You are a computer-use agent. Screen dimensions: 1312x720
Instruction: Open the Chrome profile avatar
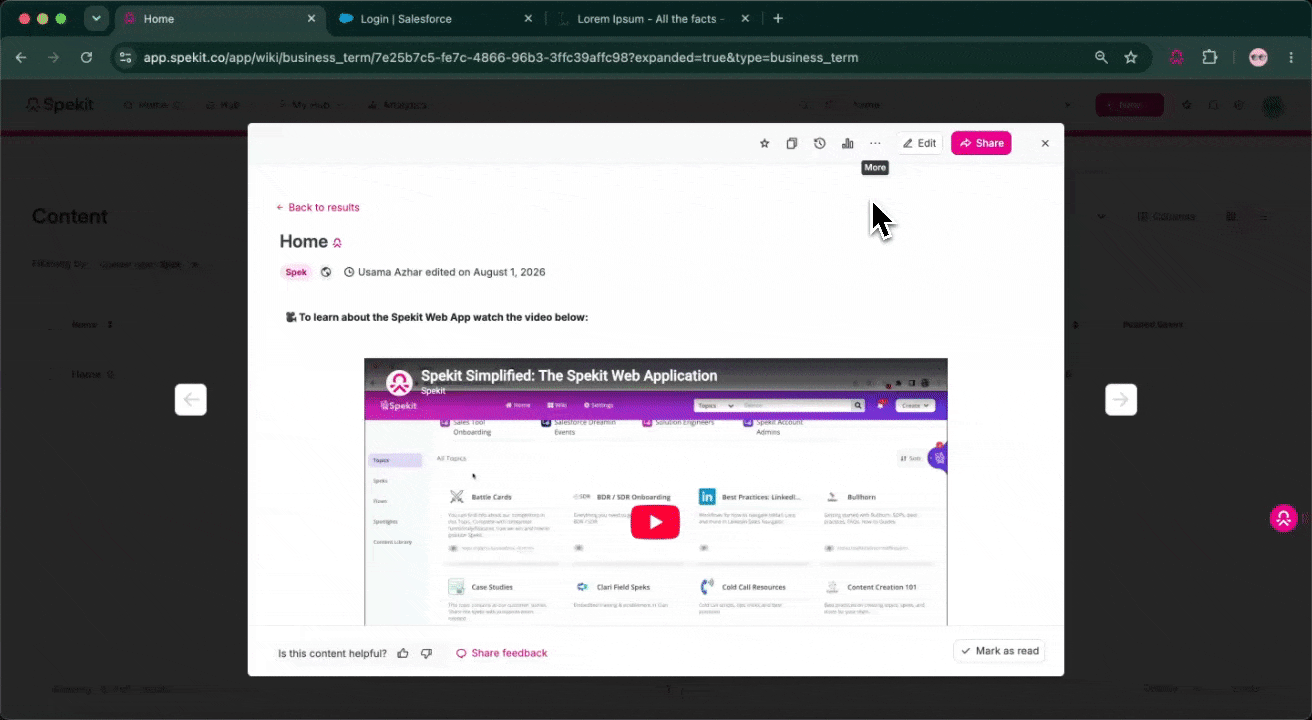click(x=1258, y=58)
